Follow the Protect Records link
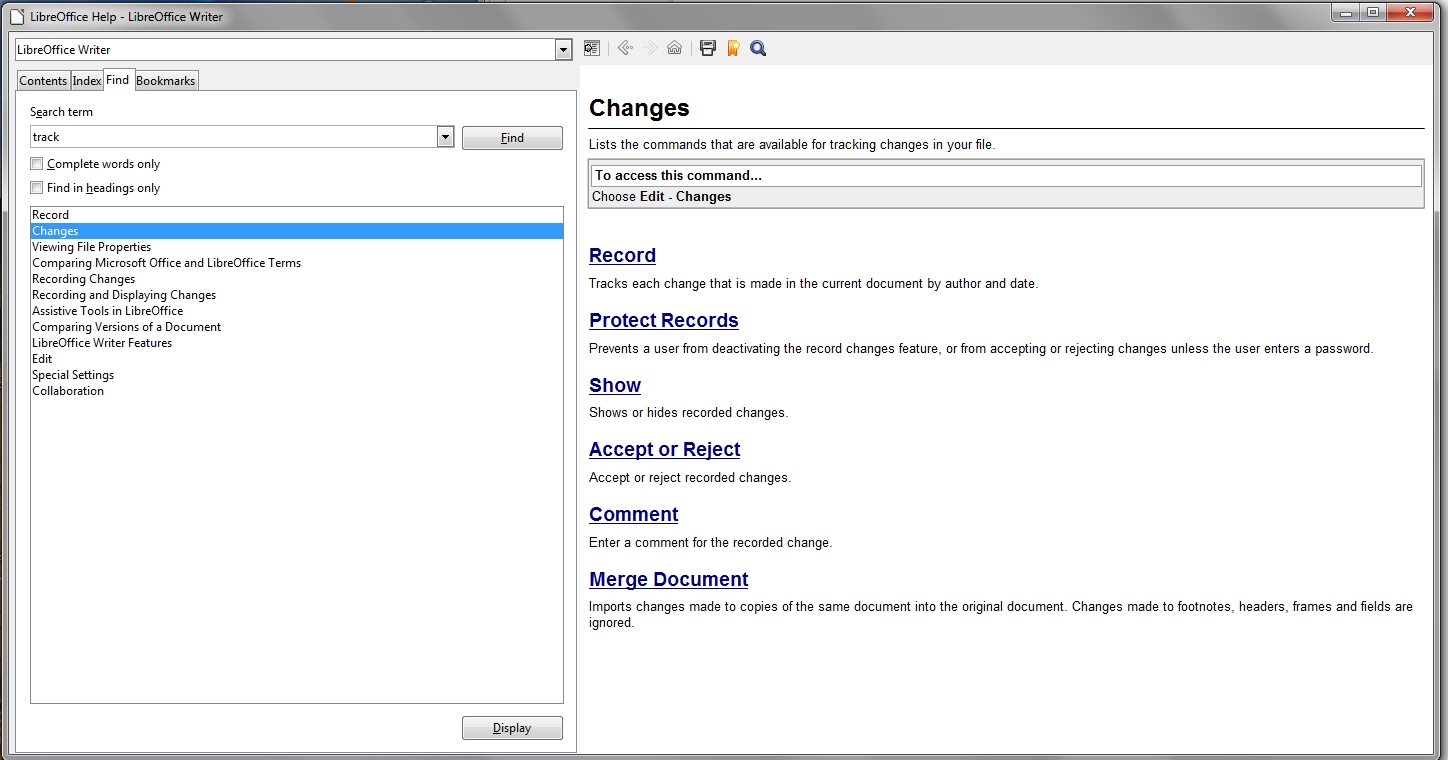 (664, 321)
